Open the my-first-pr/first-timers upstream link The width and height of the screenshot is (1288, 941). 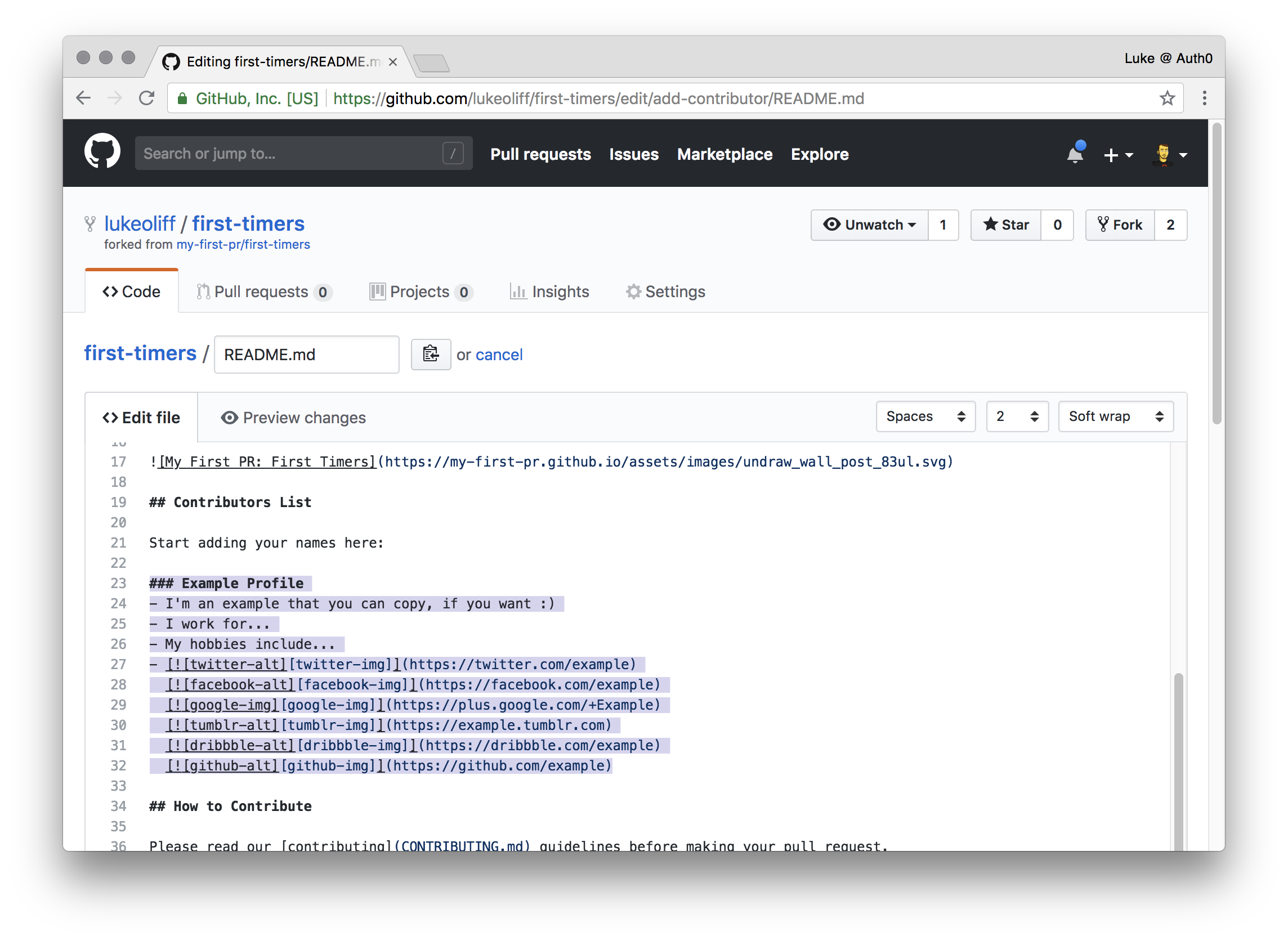[x=243, y=244]
